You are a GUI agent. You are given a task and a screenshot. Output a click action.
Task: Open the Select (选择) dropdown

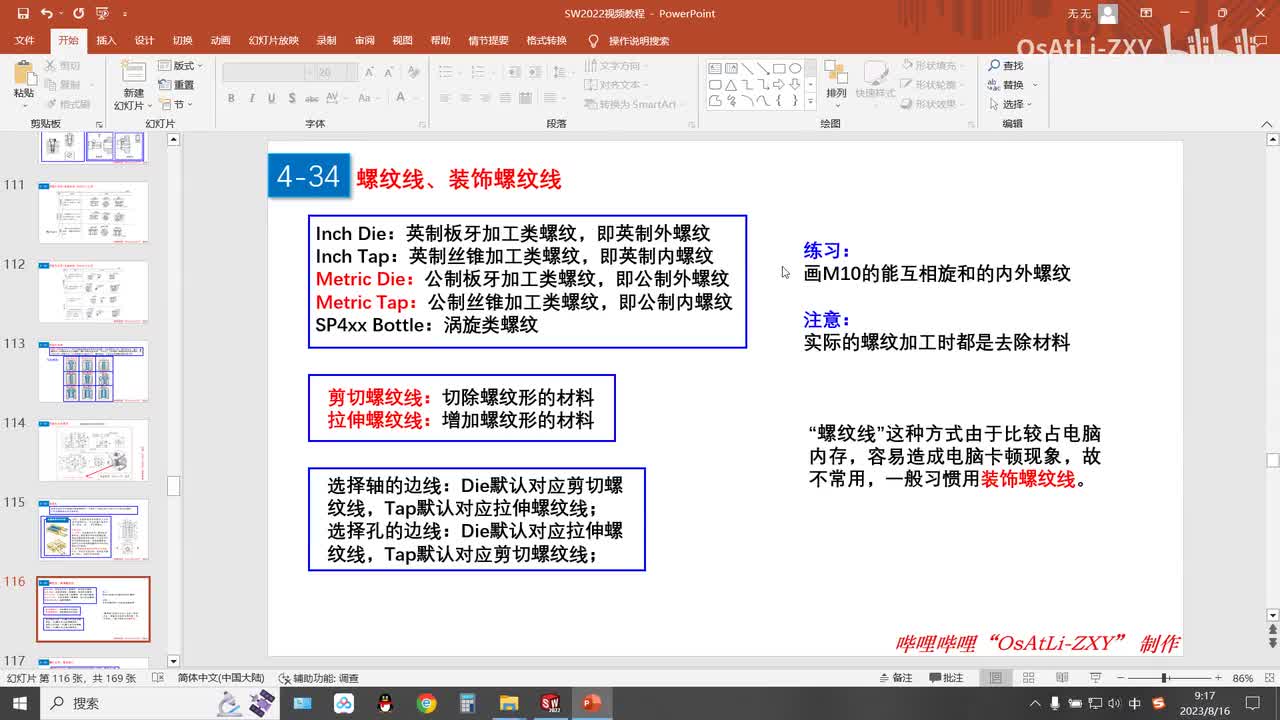point(1011,104)
